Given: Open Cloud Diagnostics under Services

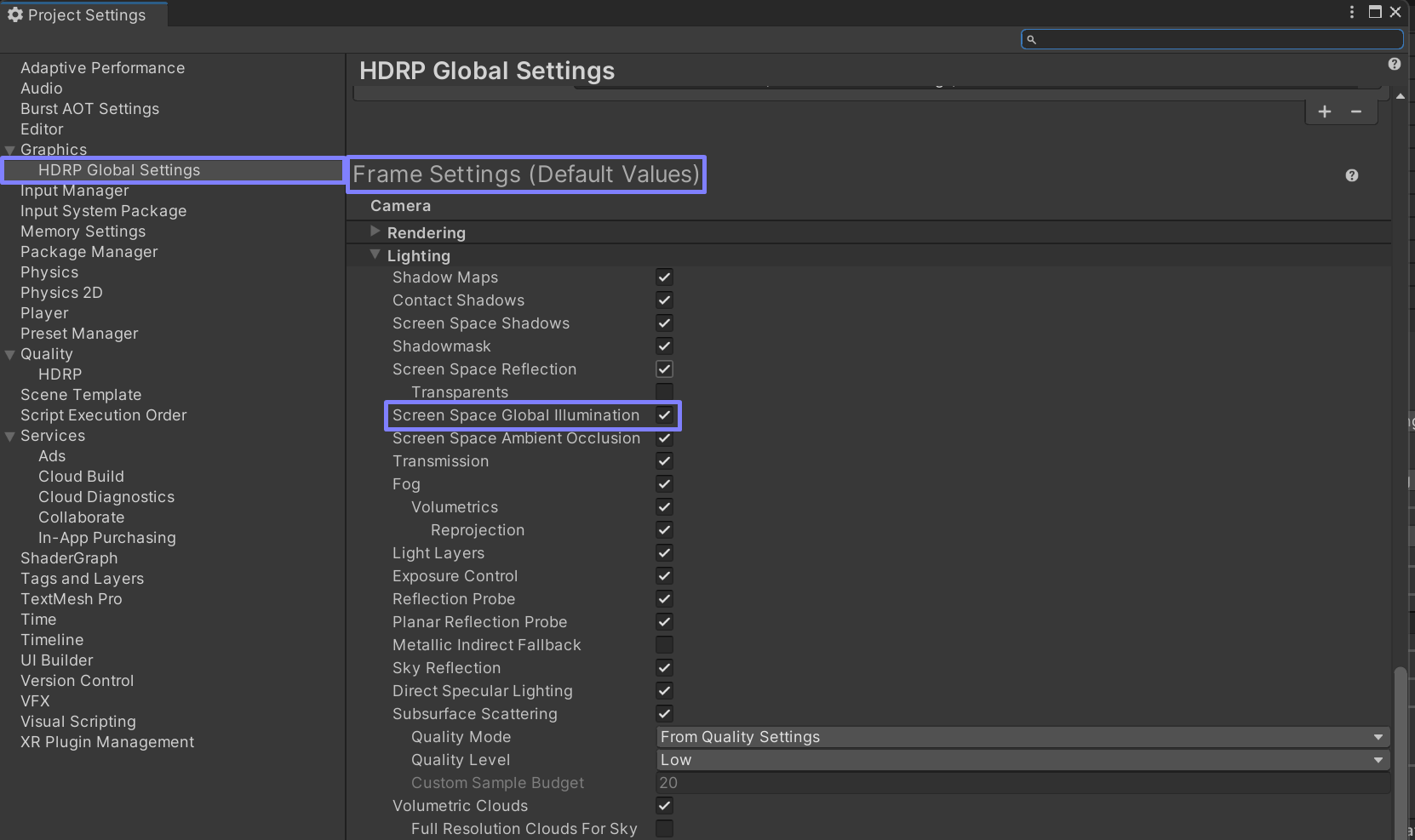Looking at the screenshot, I should [106, 497].
